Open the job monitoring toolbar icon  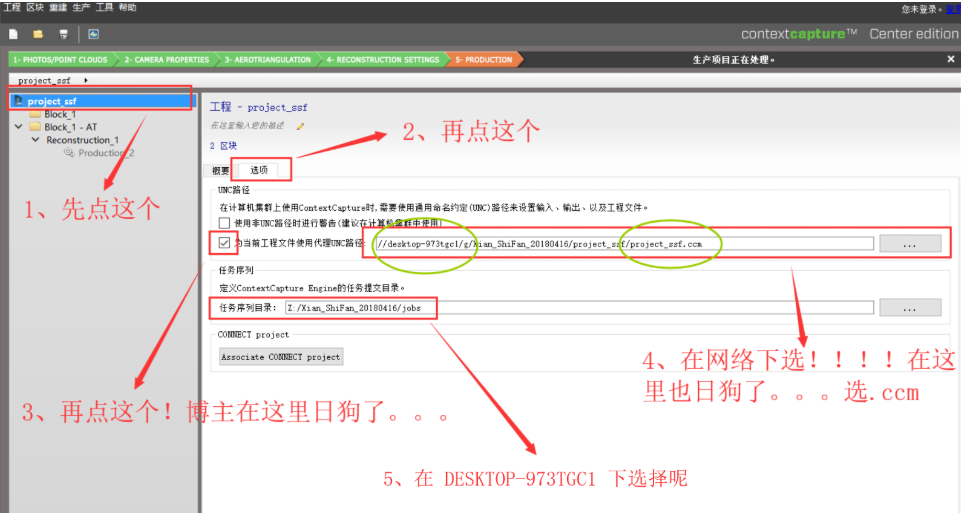93,34
